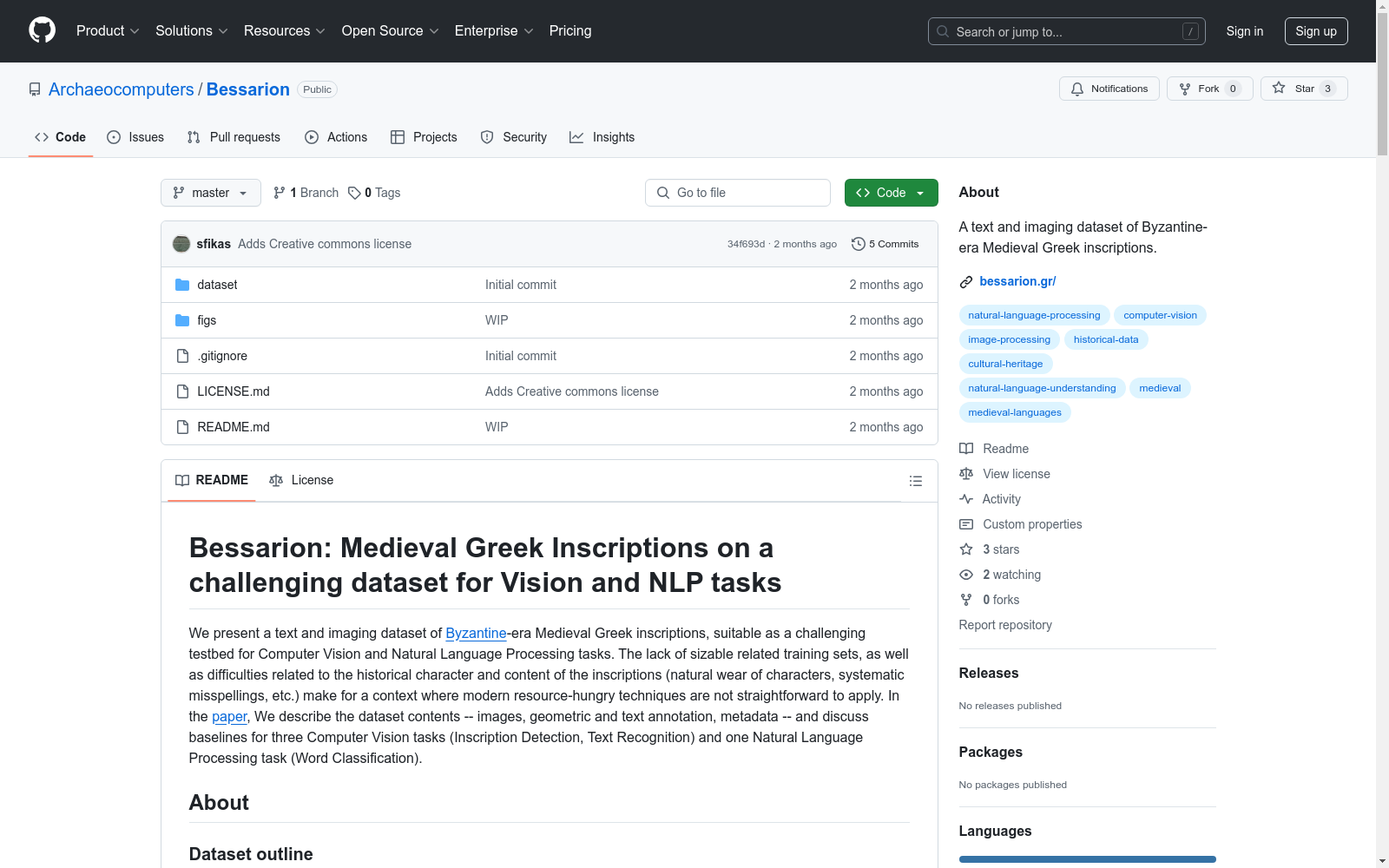The width and height of the screenshot is (1389, 868).
Task: Expand the Resources menu
Action: pyautogui.click(x=285, y=31)
